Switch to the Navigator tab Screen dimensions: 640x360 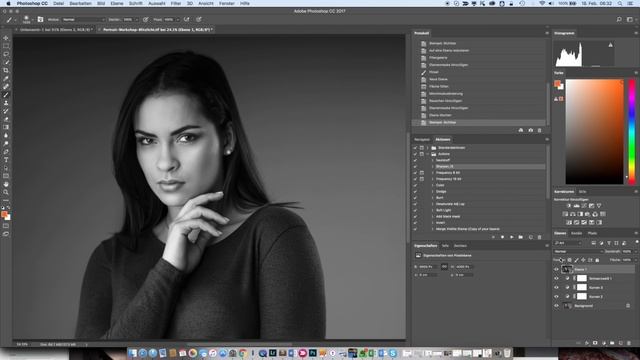[x=422, y=140]
